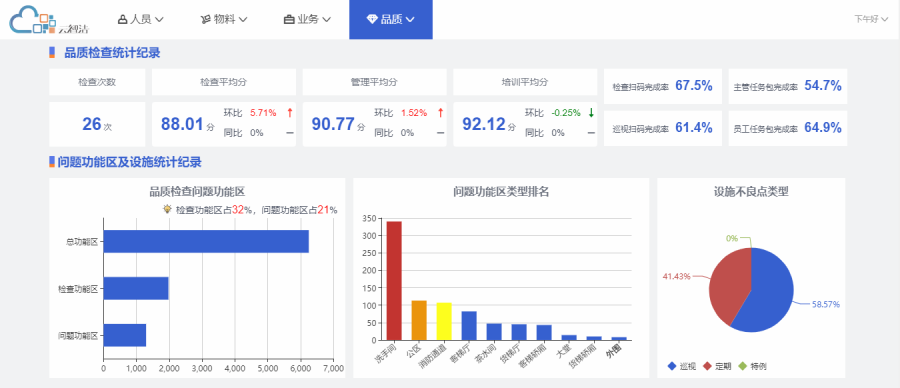Click the red up arrow for 检查平均分 环比
The height and width of the screenshot is (388, 900).
coord(289,113)
